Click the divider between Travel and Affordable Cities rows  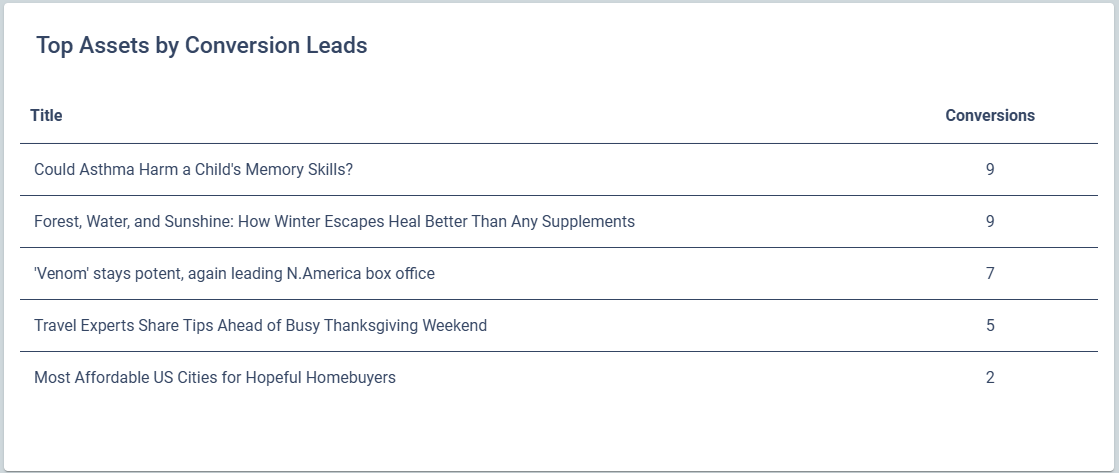(558, 351)
